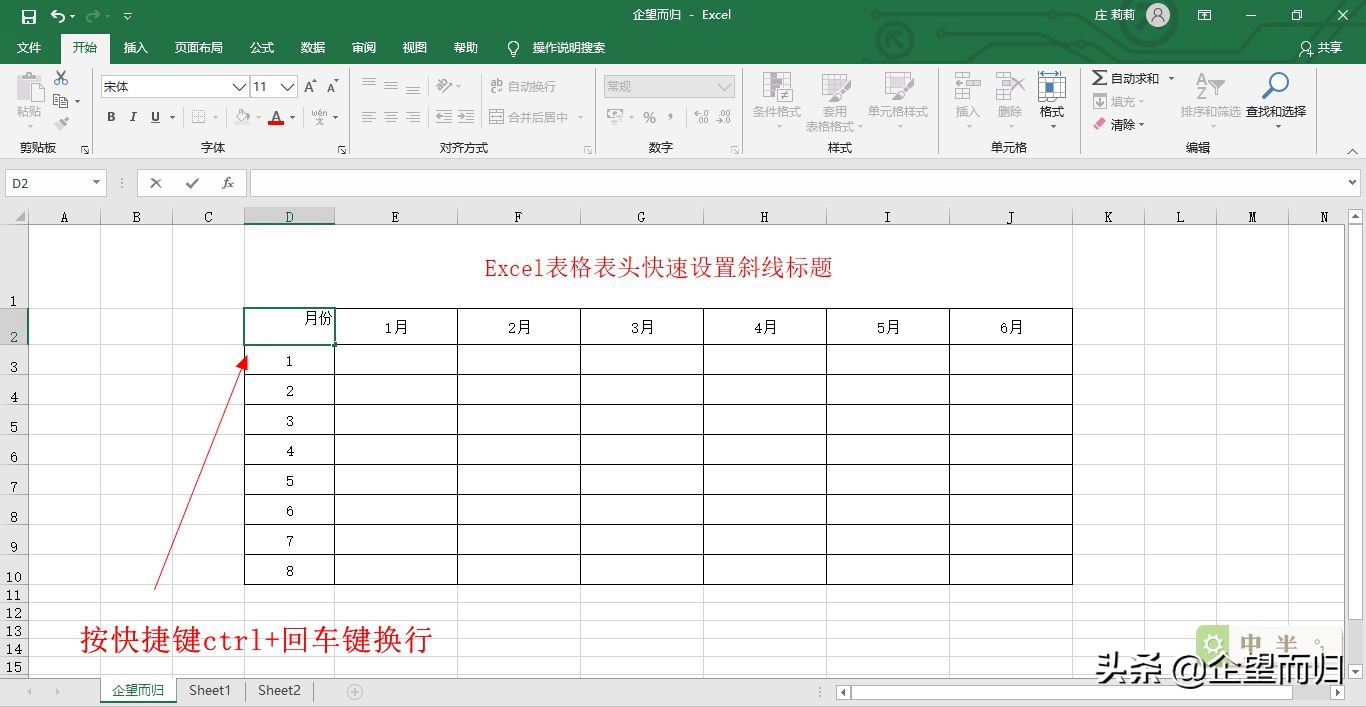Switch to the 插入 ribbon tab
Image resolution: width=1366 pixels, height=707 pixels.
[135, 47]
